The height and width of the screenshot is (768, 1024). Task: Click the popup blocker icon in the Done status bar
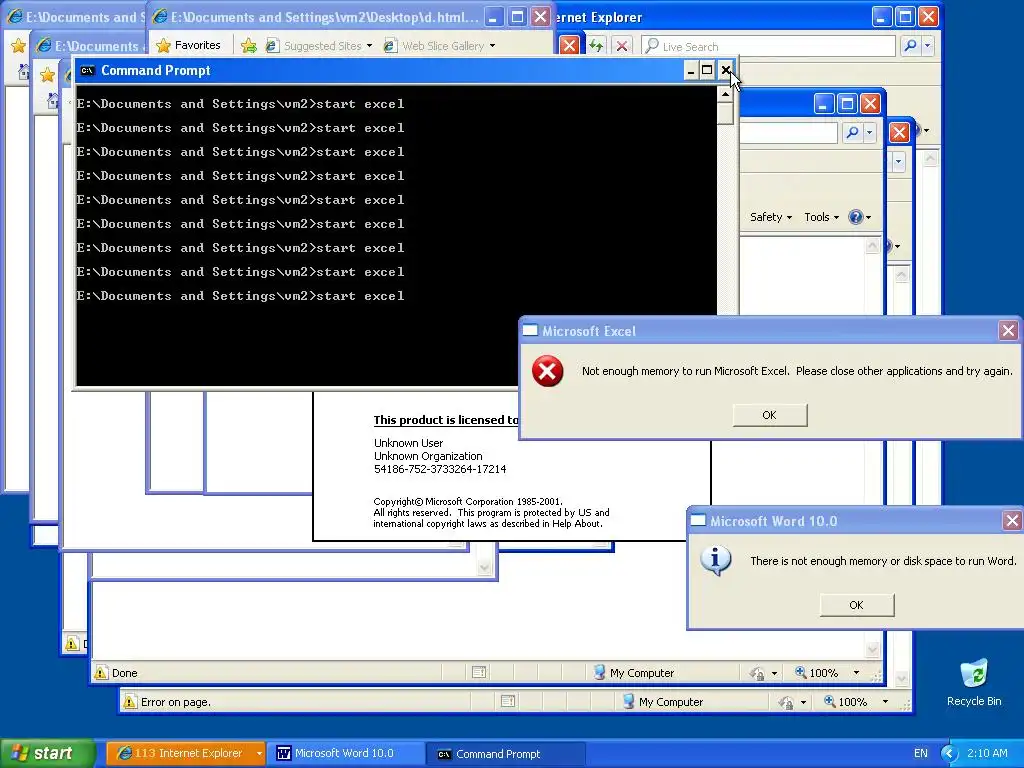[x=479, y=672]
